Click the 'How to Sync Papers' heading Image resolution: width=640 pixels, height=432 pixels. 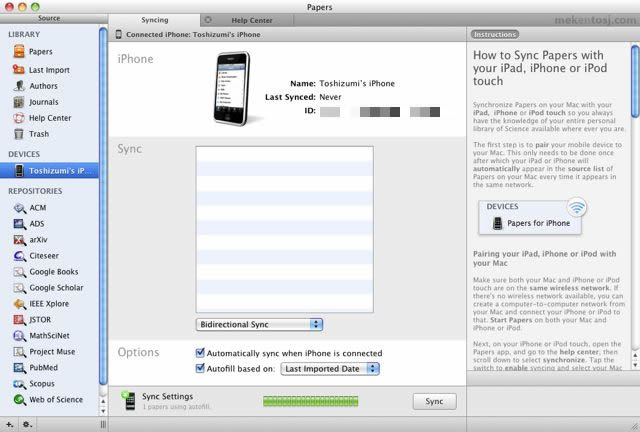pyautogui.click(x=540, y=68)
